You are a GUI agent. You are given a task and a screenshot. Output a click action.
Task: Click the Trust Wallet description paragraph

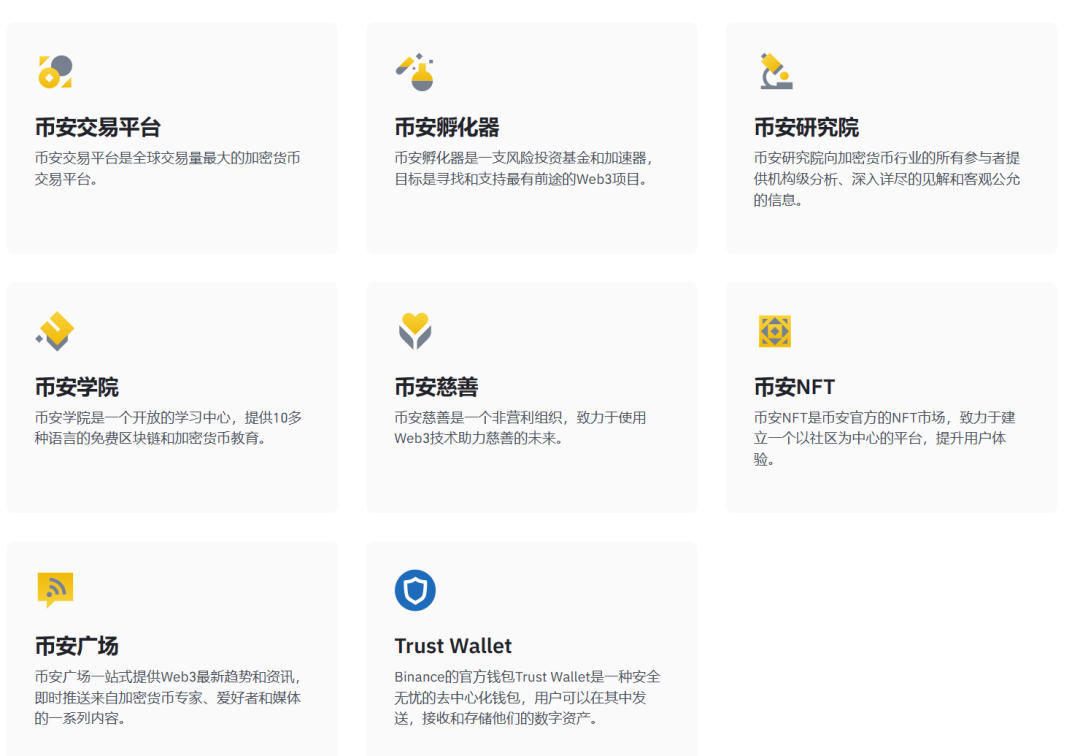527,697
